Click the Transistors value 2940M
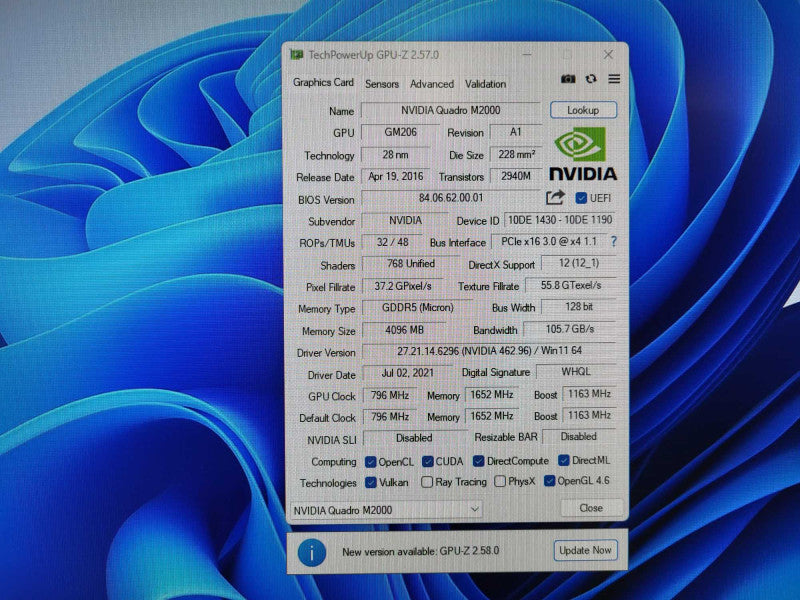 click(516, 176)
